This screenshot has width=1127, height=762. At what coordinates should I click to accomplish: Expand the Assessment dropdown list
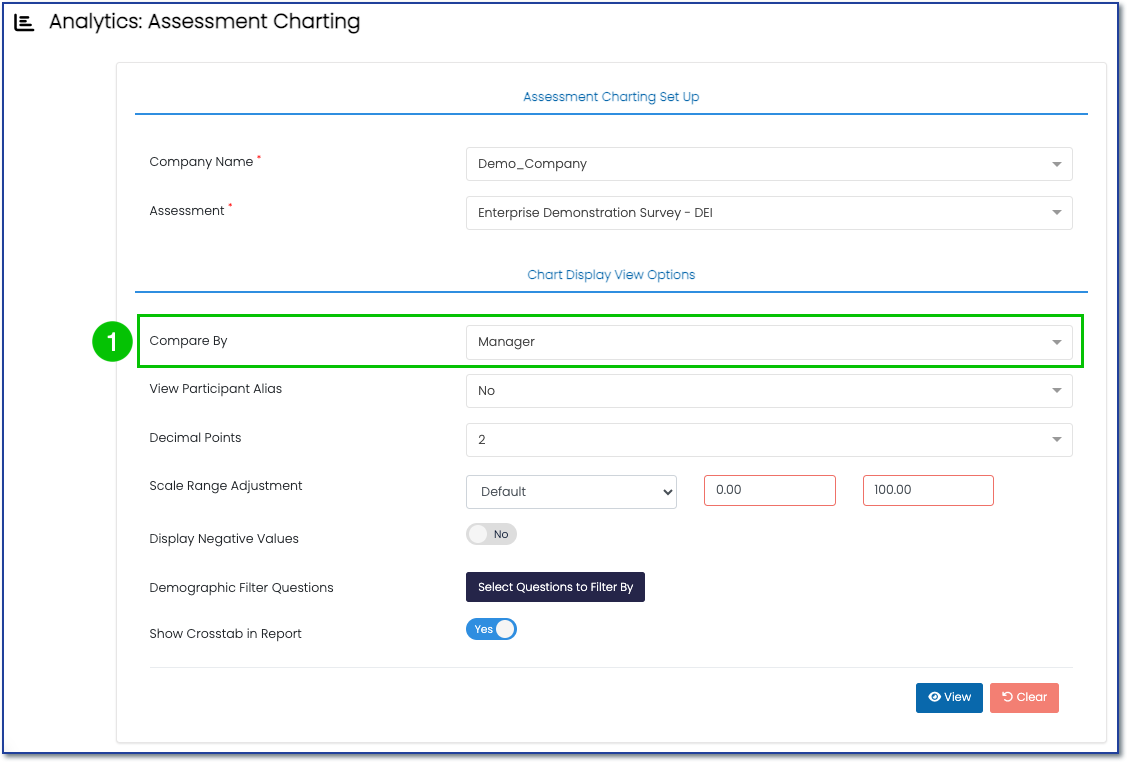click(768, 213)
